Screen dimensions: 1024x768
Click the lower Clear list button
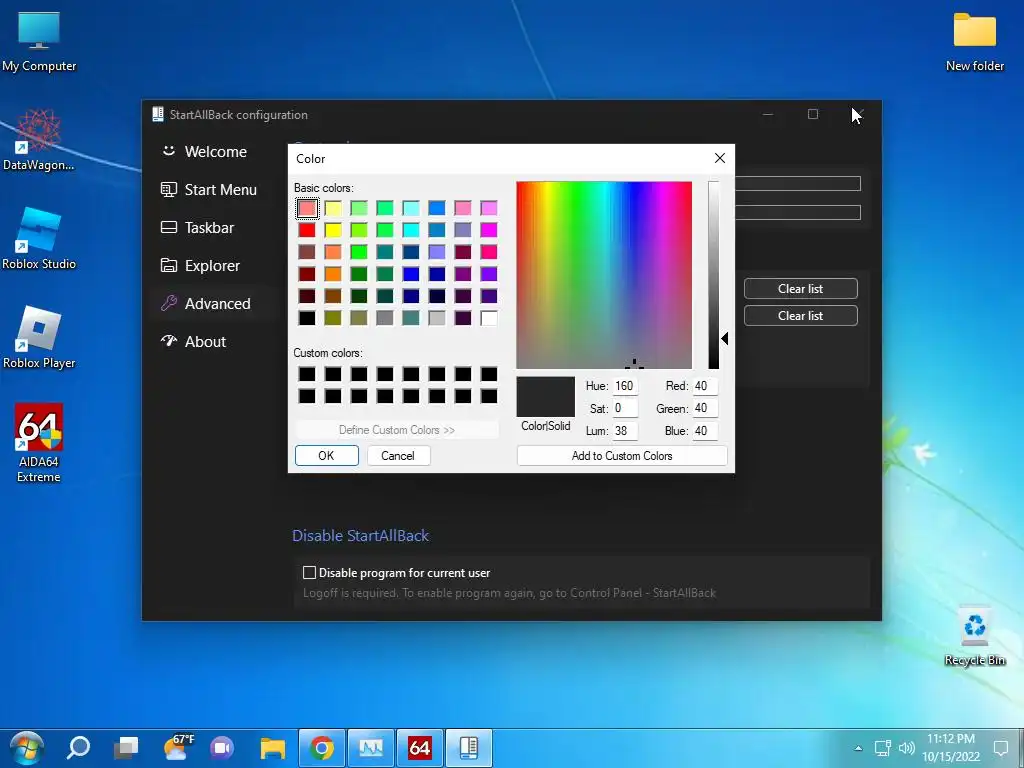[x=800, y=315]
